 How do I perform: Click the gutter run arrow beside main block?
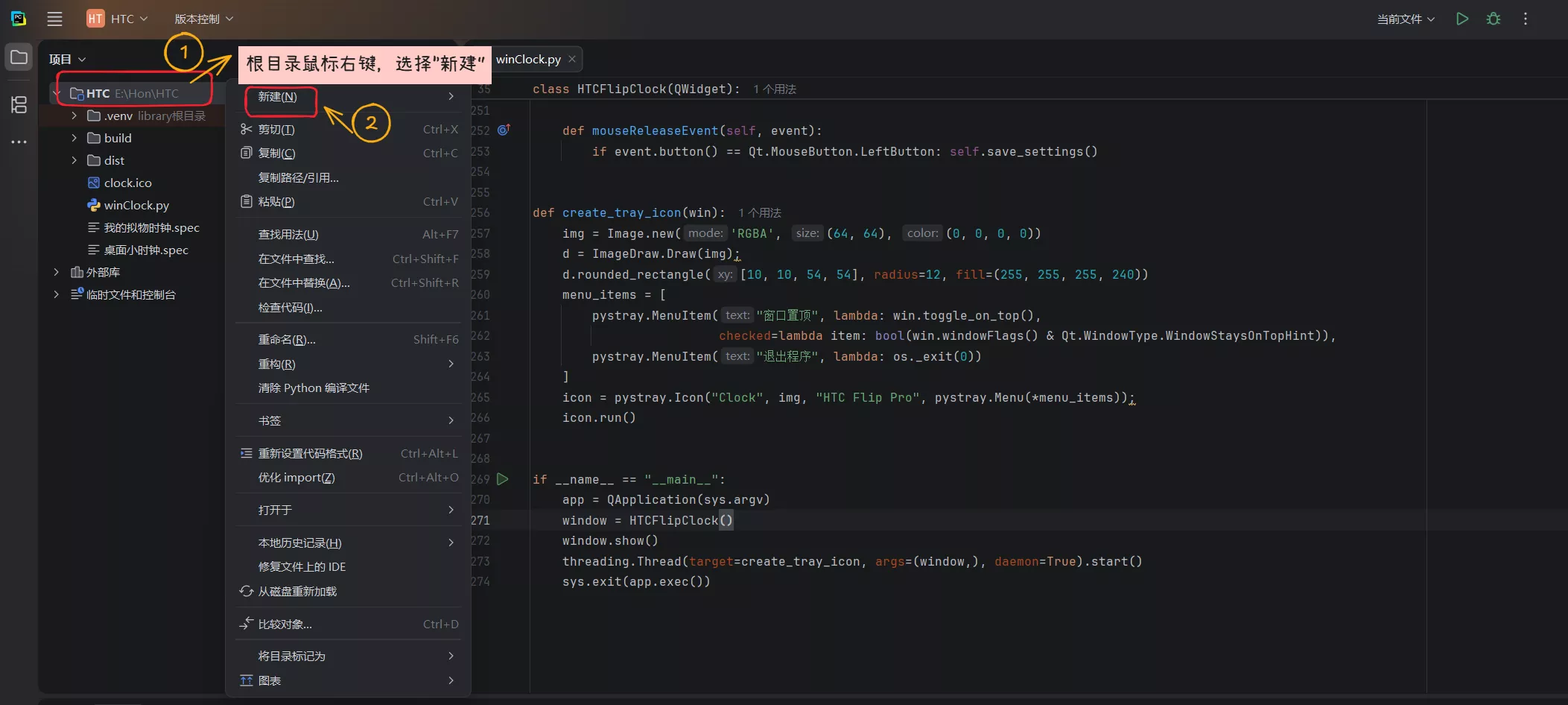tap(503, 479)
